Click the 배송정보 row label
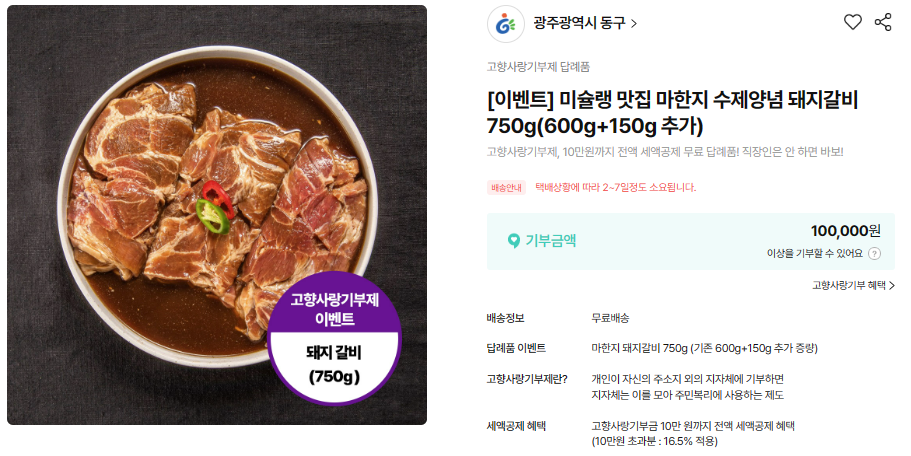This screenshot has height=456, width=911. (505, 318)
